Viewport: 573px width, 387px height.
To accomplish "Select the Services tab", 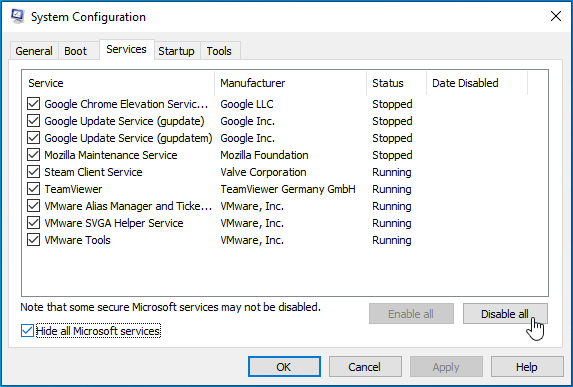I will 126,49.
